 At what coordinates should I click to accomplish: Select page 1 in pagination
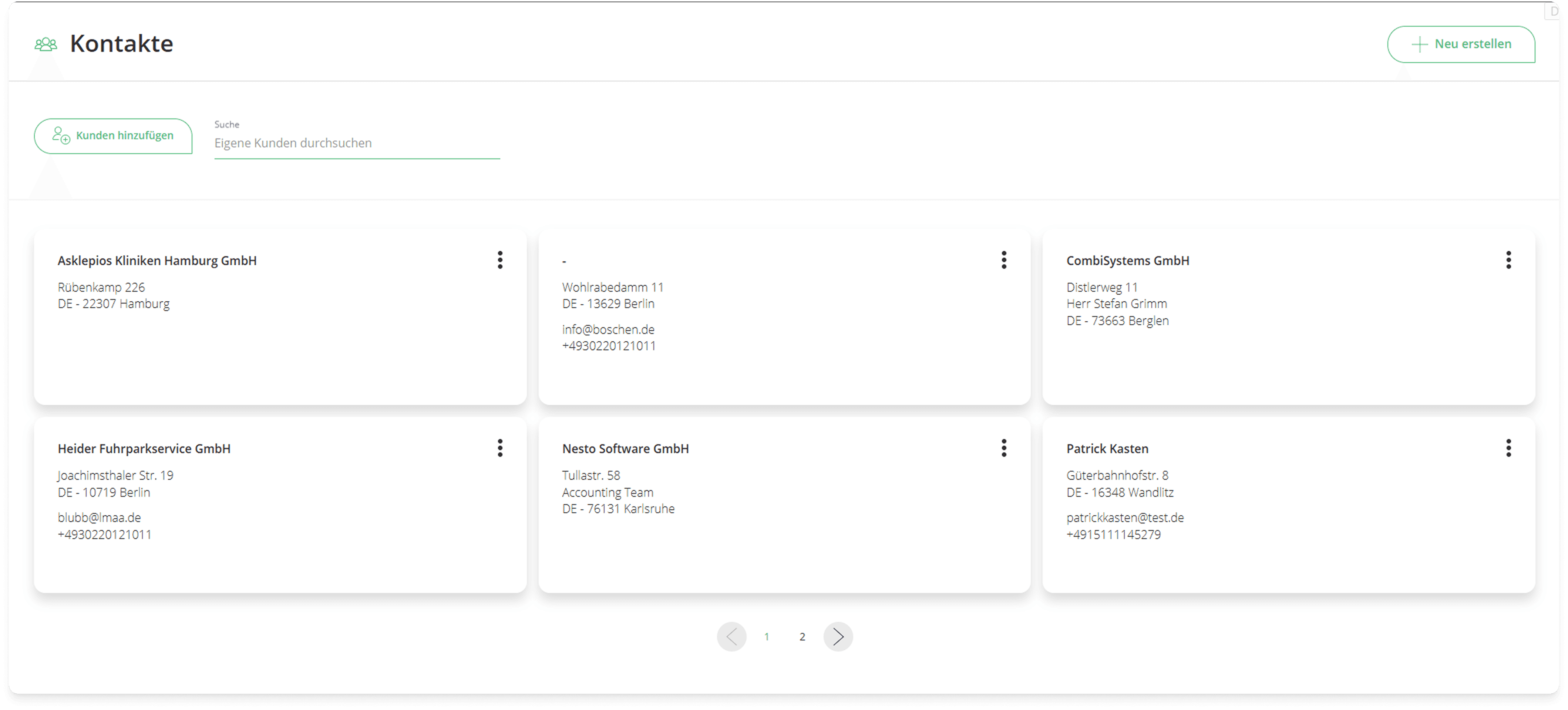point(766,637)
